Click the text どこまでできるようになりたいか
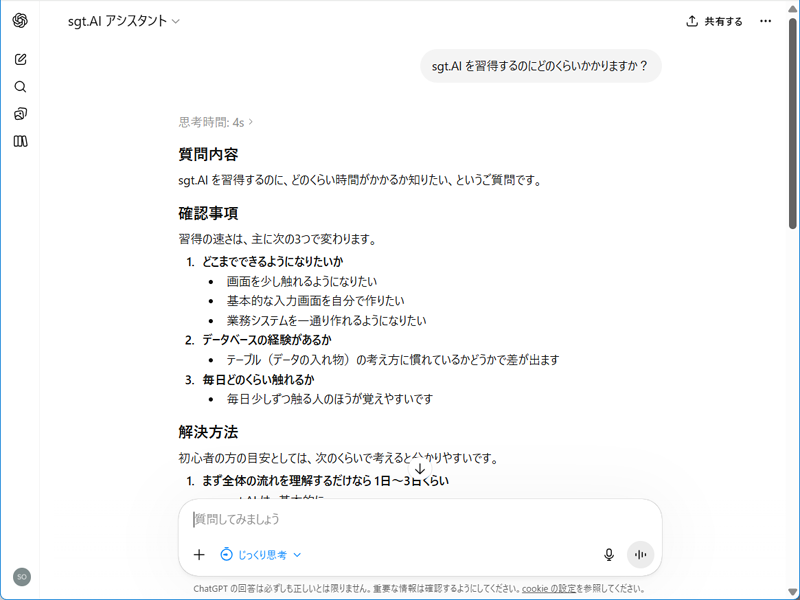 pos(272,262)
